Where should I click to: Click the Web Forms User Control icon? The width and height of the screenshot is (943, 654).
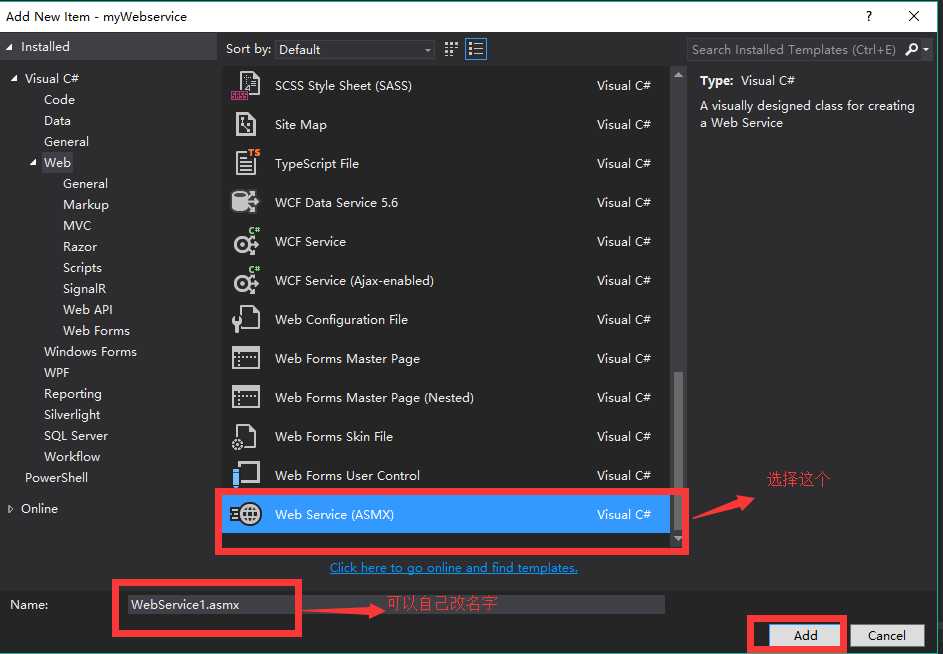click(245, 475)
